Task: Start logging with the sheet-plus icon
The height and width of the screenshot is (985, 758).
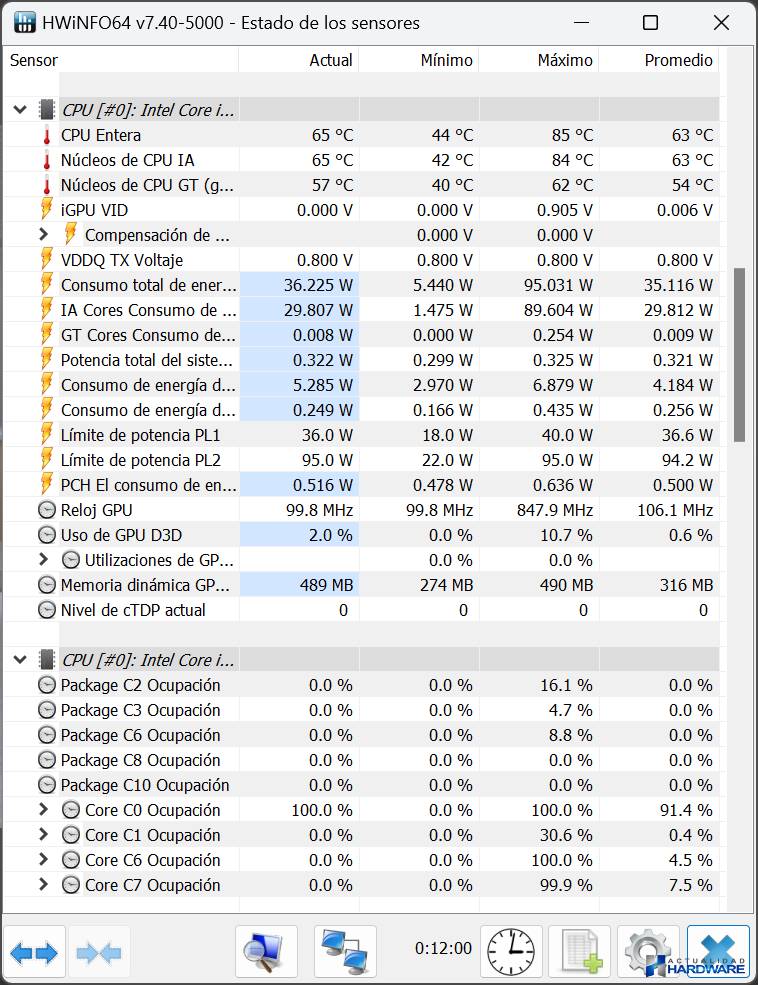Action: click(x=580, y=951)
